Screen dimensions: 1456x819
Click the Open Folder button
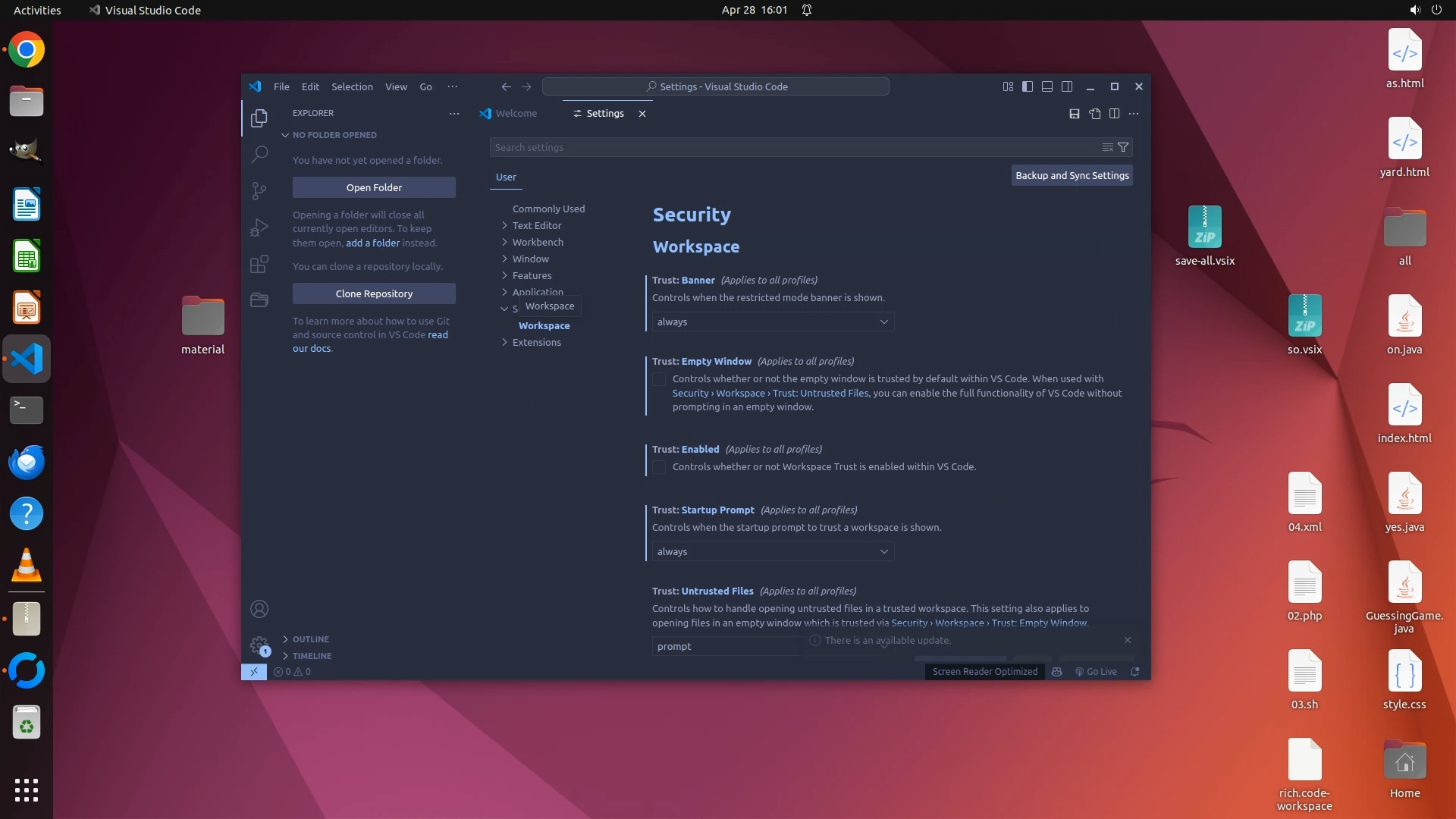[x=374, y=188]
